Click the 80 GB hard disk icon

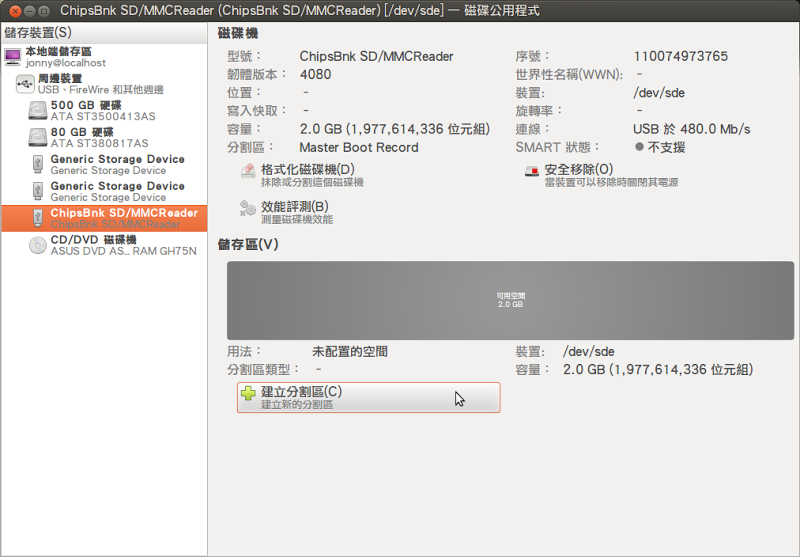[x=38, y=138]
